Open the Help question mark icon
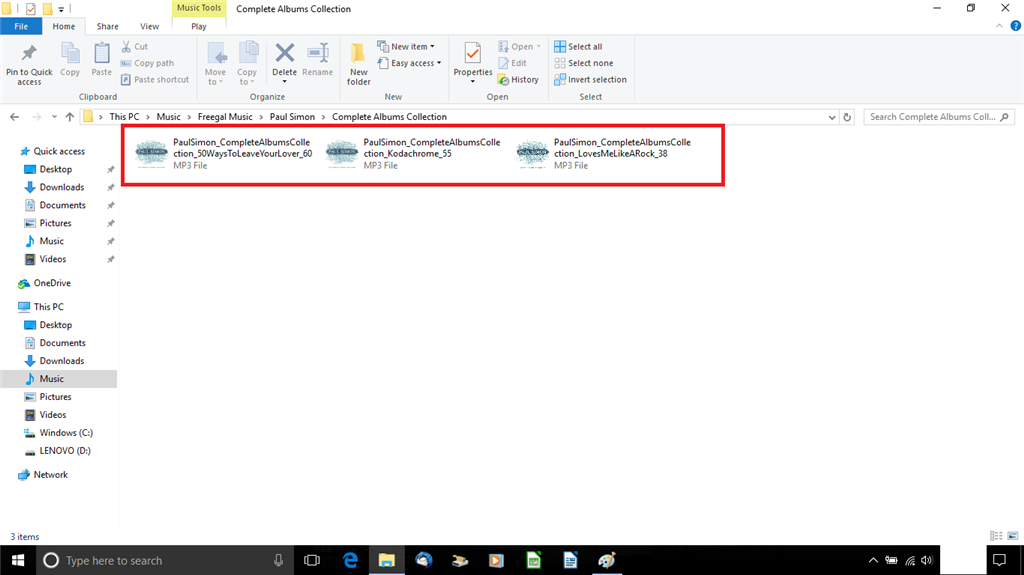1024x575 pixels. pos(1015,26)
